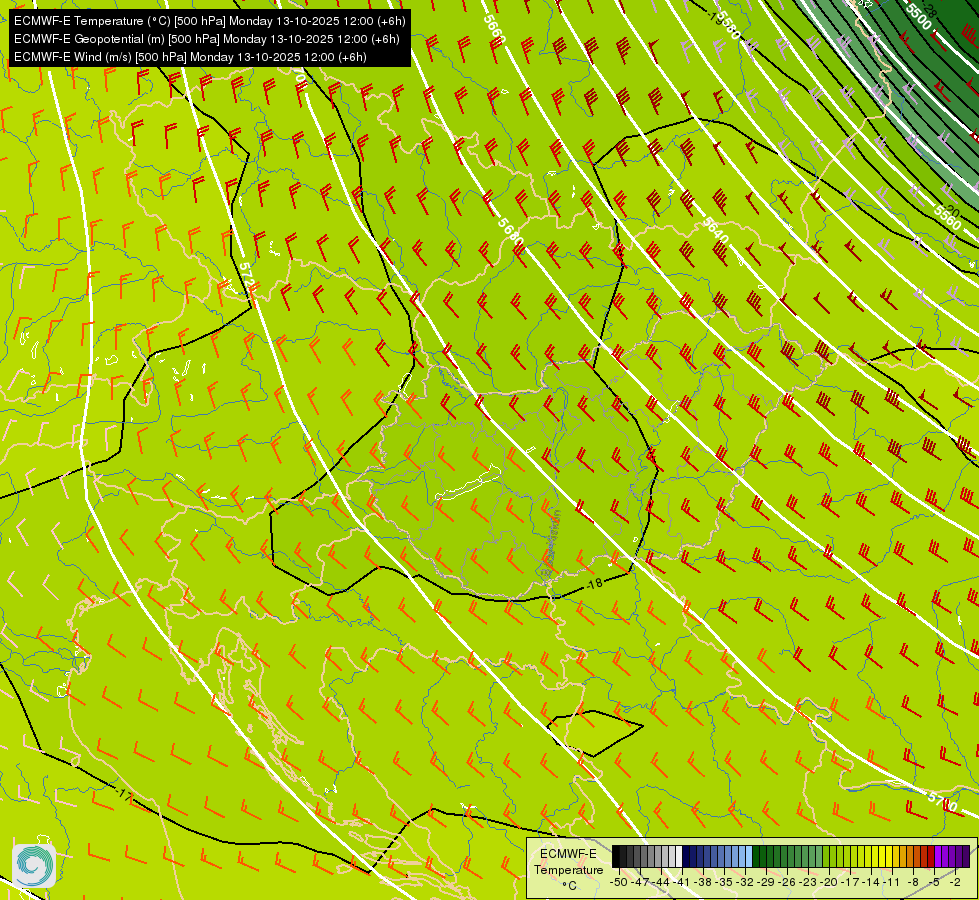Click the -38 value in the legend

coord(703,882)
